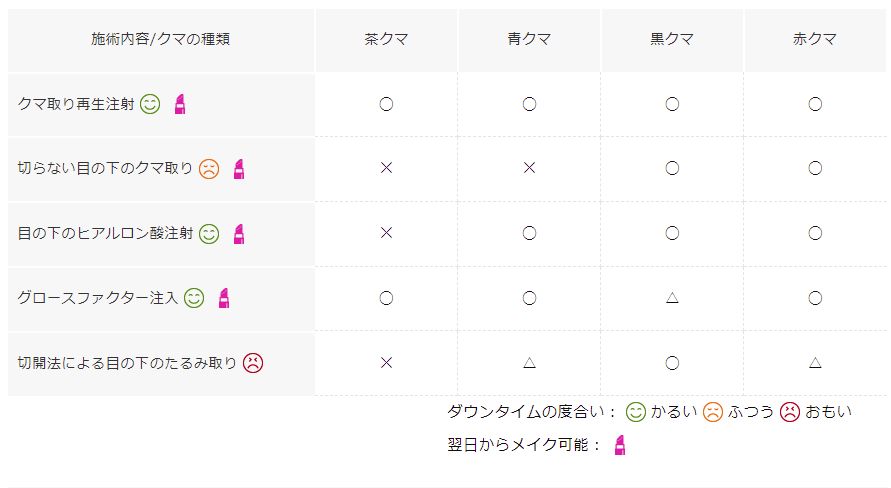Click green かるい smiley in legend

[x=635, y=411]
